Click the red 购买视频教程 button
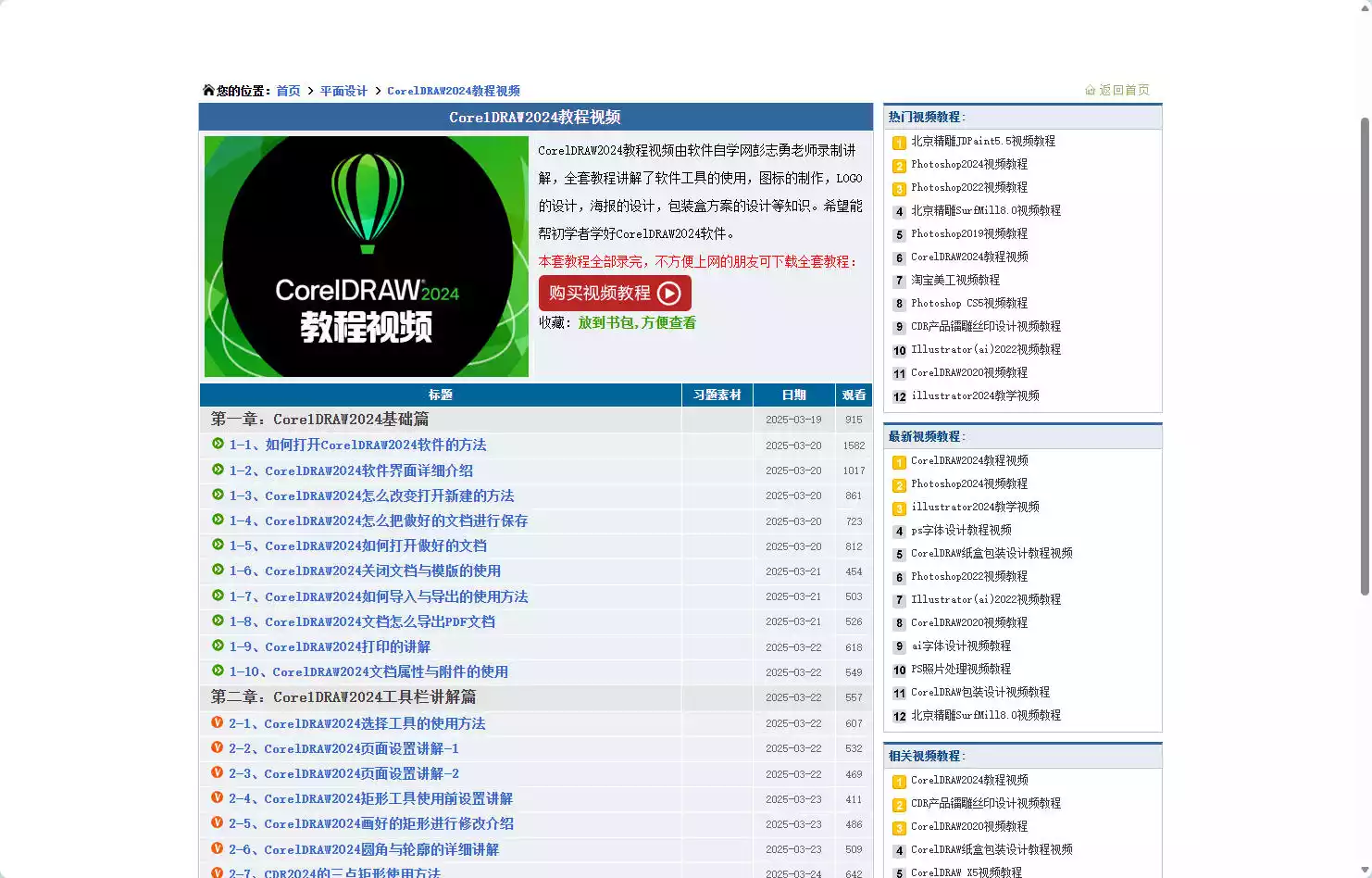This screenshot has height=878, width=1372. coord(615,294)
